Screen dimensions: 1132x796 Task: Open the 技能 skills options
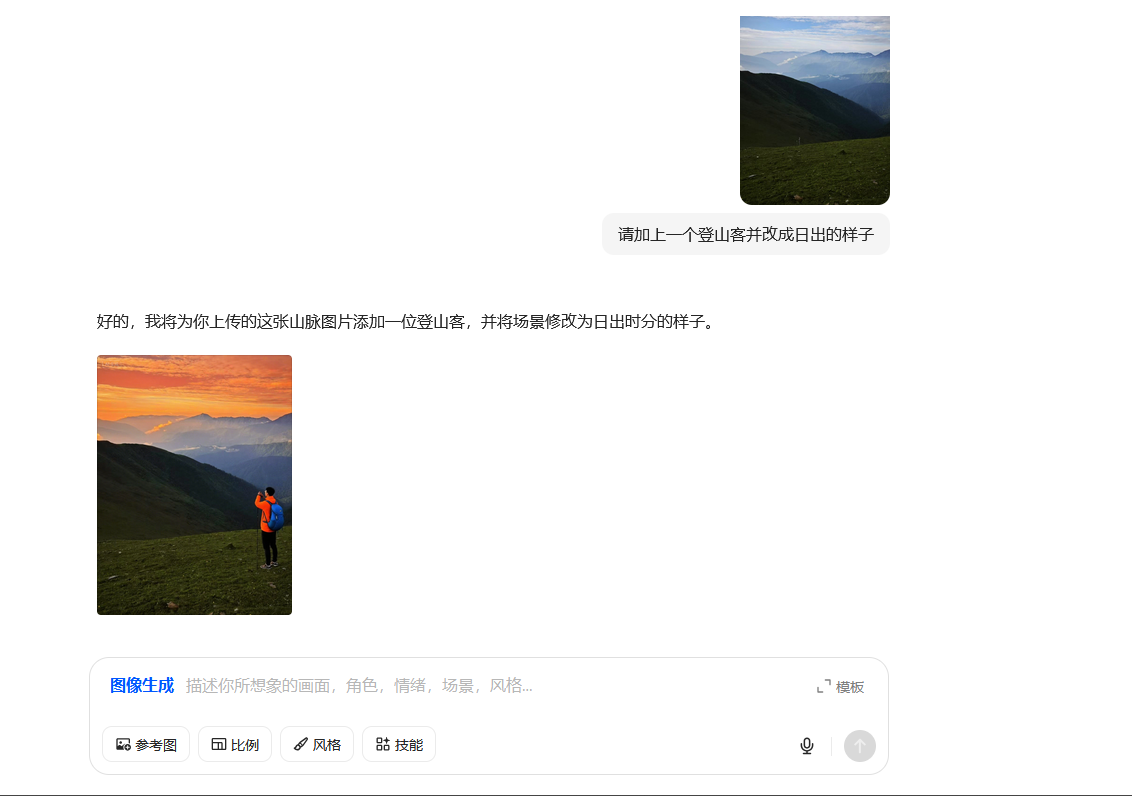pyautogui.click(x=399, y=744)
